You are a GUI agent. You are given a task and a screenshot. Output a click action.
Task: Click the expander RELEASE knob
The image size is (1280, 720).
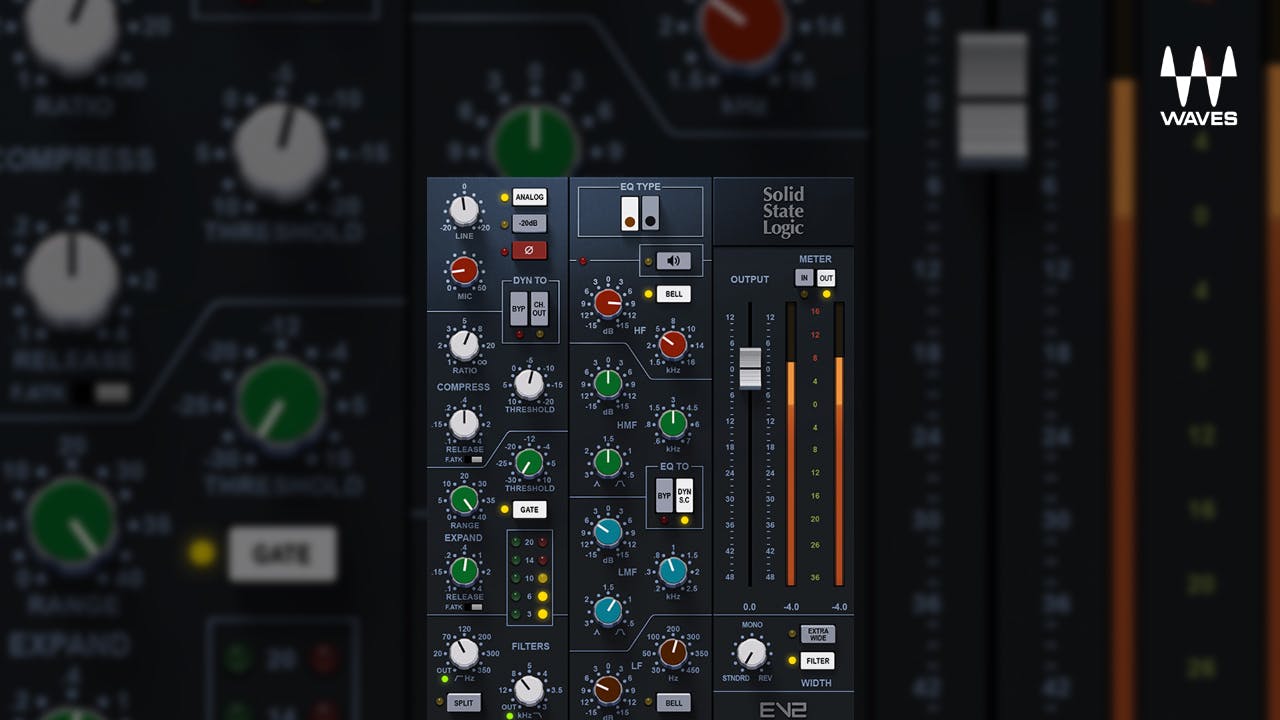point(464,571)
